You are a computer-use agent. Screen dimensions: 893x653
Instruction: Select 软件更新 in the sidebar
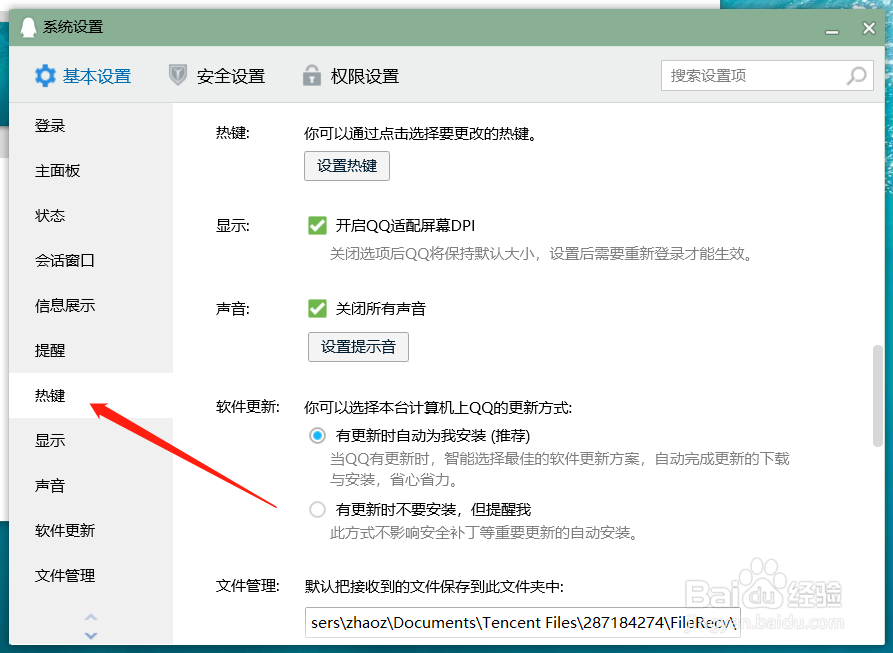[91, 531]
